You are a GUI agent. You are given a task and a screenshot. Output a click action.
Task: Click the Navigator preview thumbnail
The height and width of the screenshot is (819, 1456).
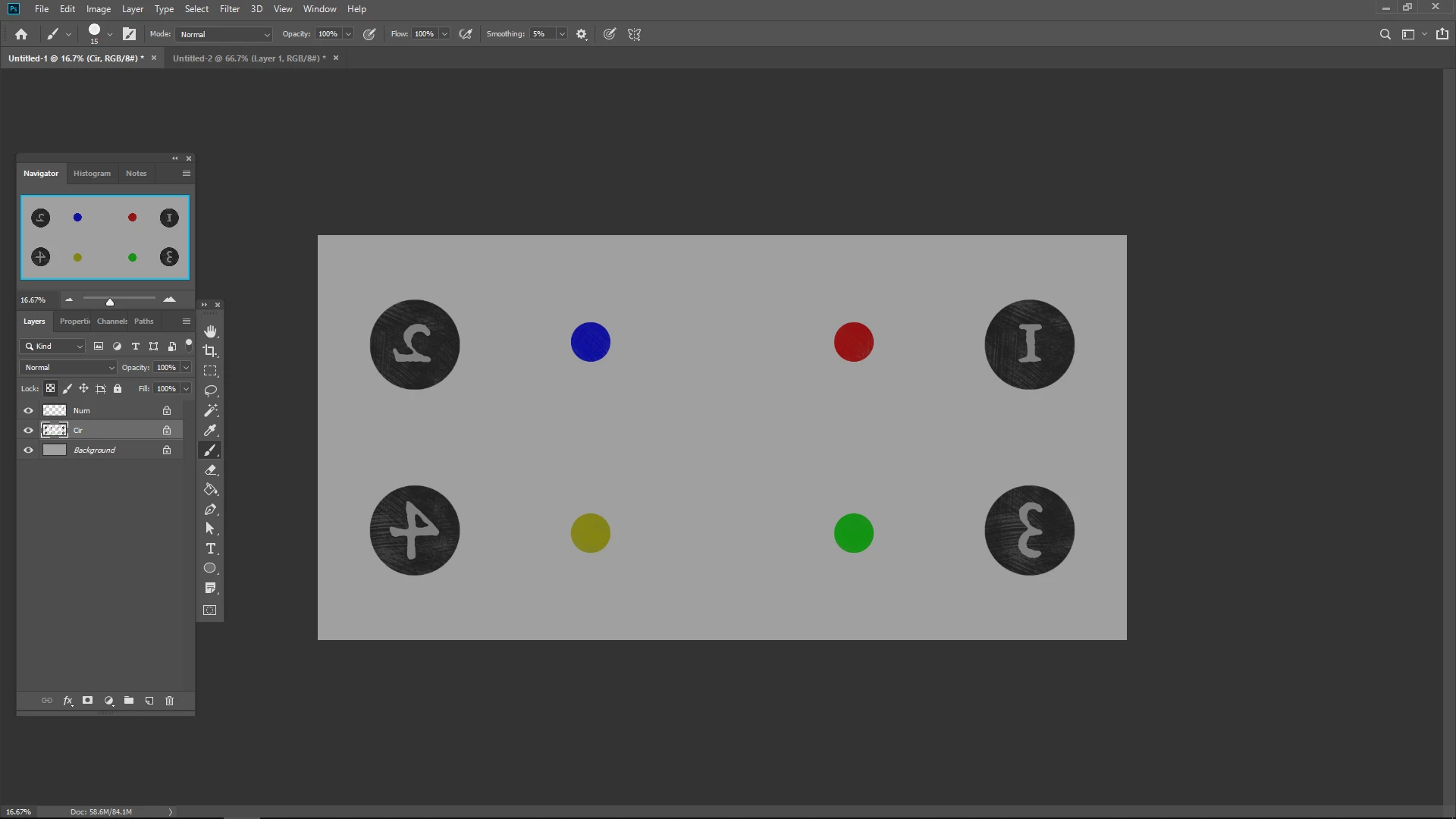click(x=105, y=237)
